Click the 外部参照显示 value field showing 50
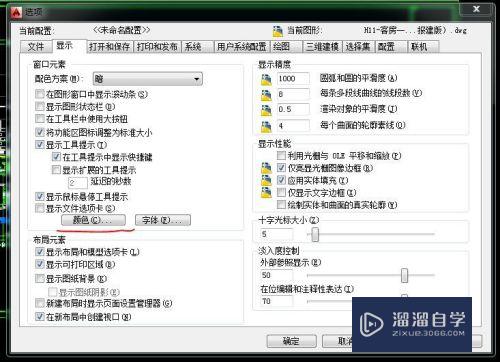The width and height of the screenshot is (500, 362). (276, 275)
